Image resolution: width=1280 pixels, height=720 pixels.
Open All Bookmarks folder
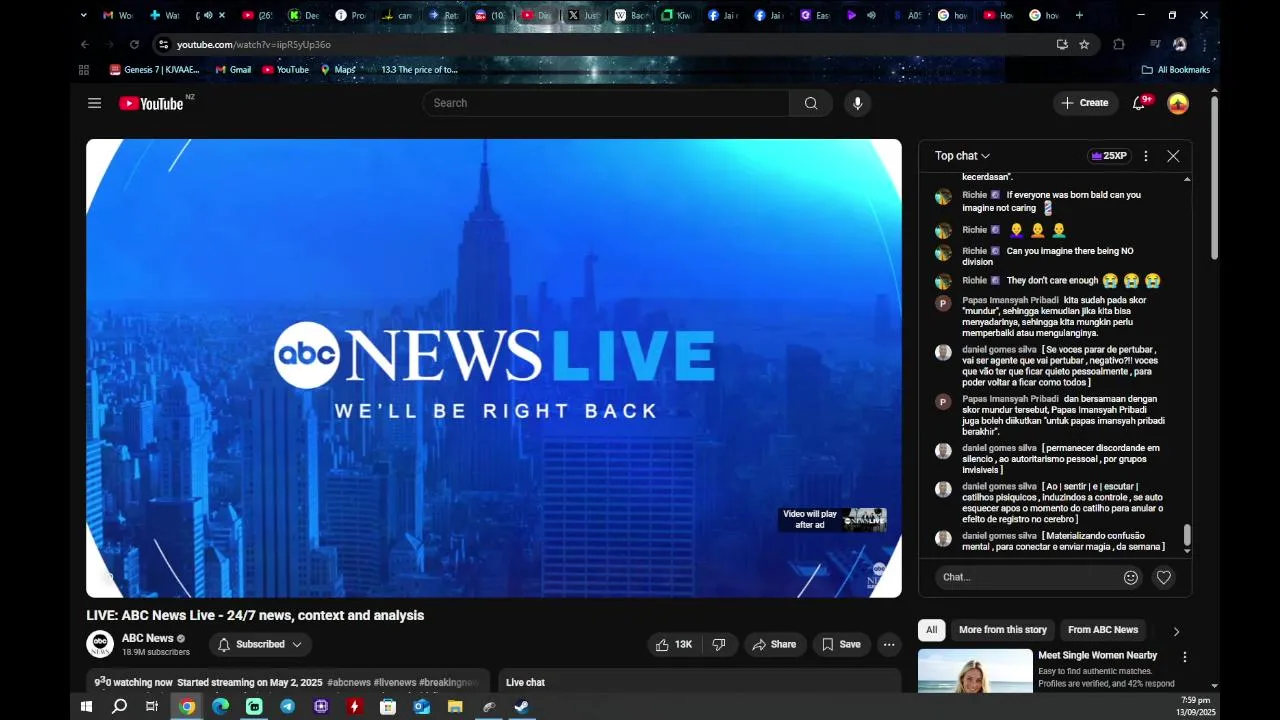(x=1176, y=70)
